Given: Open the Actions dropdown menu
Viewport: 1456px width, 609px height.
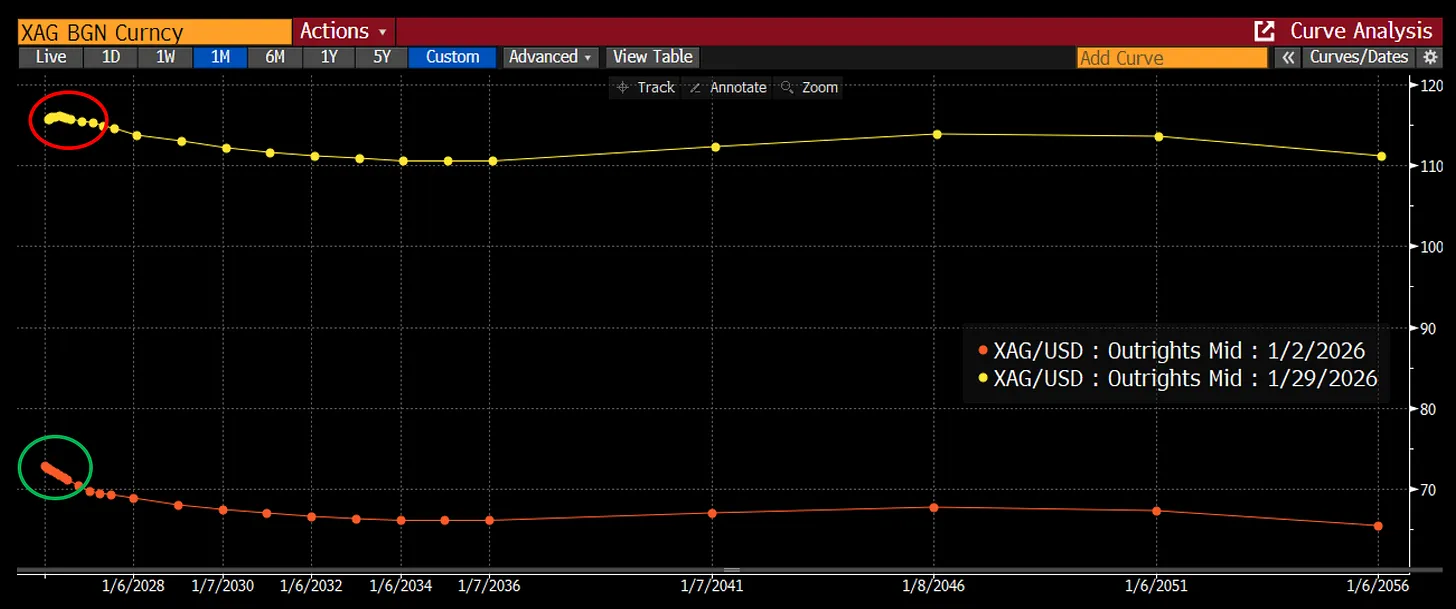Looking at the screenshot, I should (343, 31).
